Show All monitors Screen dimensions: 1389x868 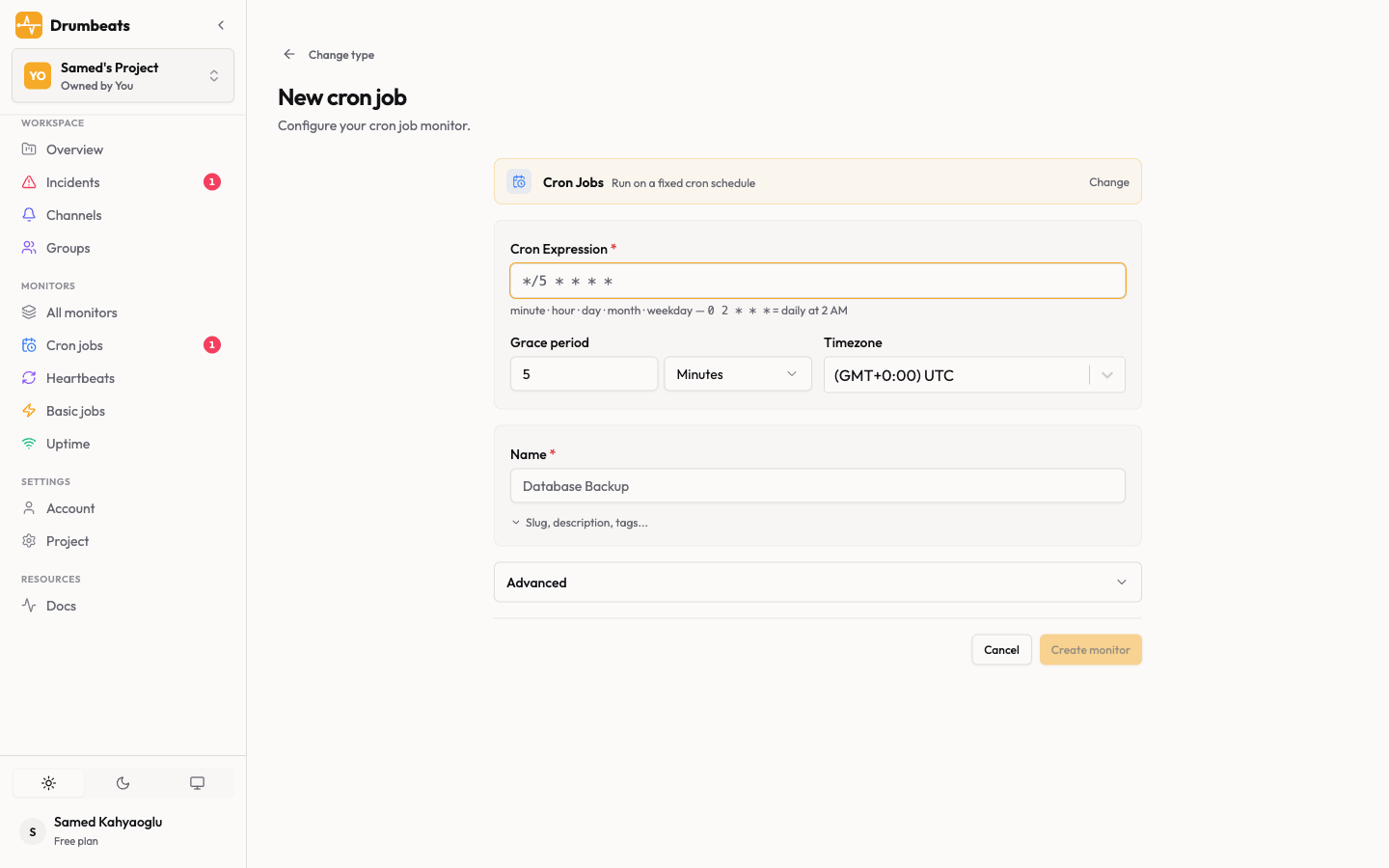(x=123, y=312)
